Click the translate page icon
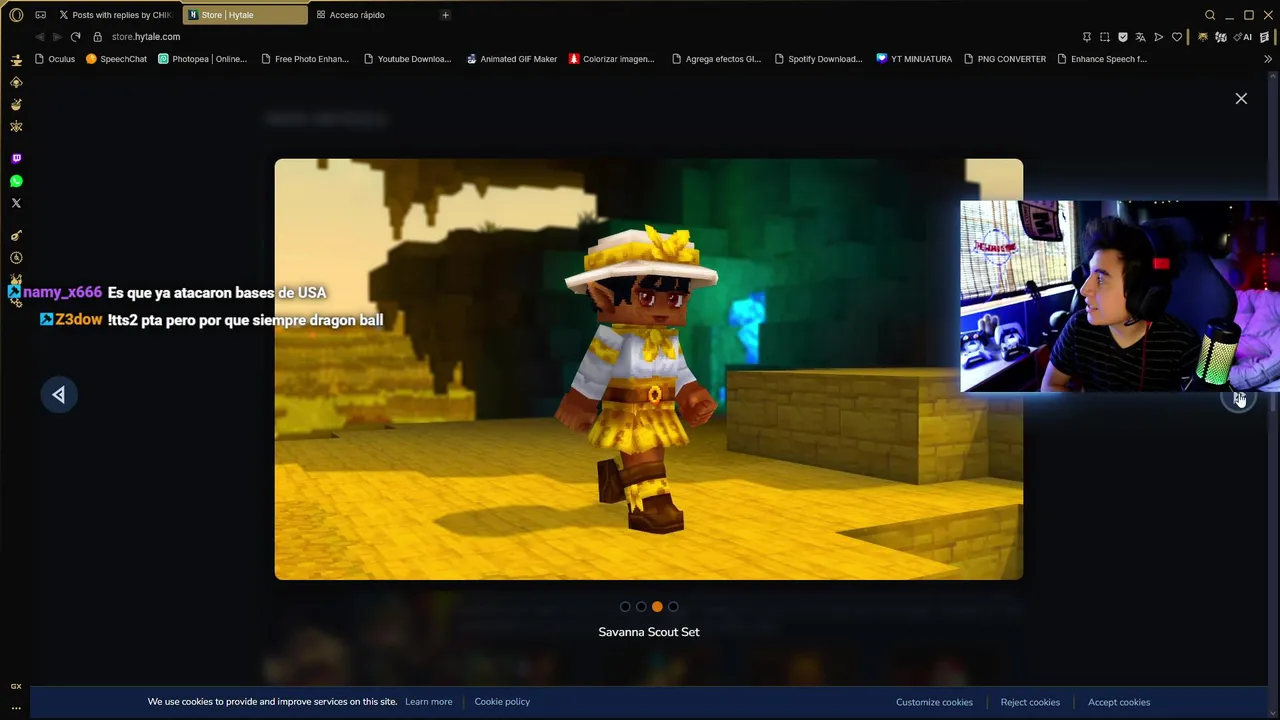The image size is (1280, 720). pos(1141,37)
